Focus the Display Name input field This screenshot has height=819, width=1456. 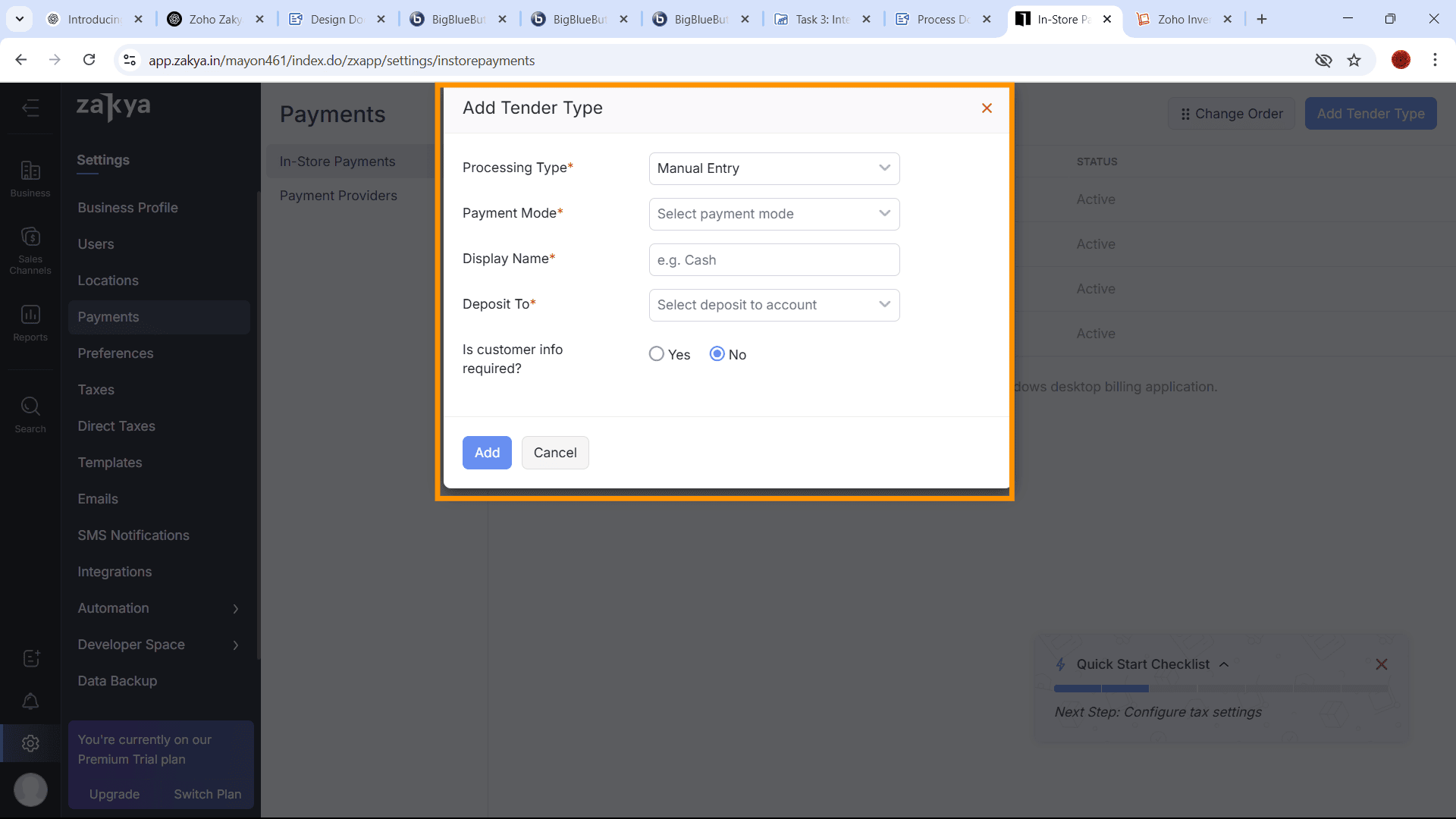click(774, 259)
